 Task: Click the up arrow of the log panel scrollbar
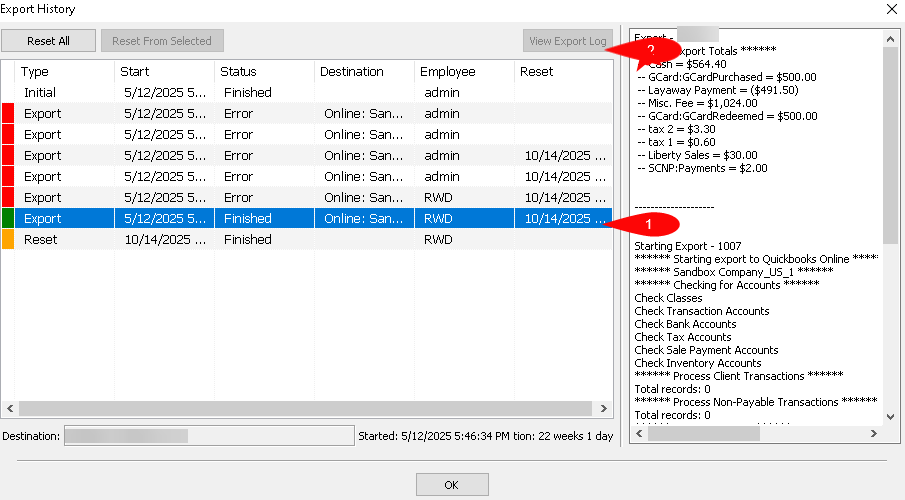coord(891,39)
